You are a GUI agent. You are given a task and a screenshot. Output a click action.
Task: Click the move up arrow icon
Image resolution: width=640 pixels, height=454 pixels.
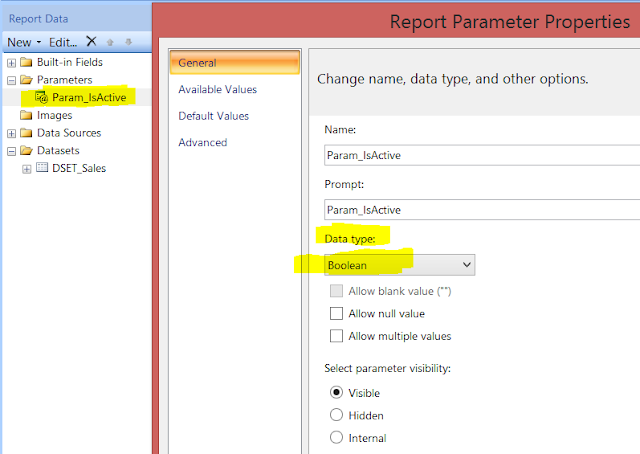coord(110,42)
